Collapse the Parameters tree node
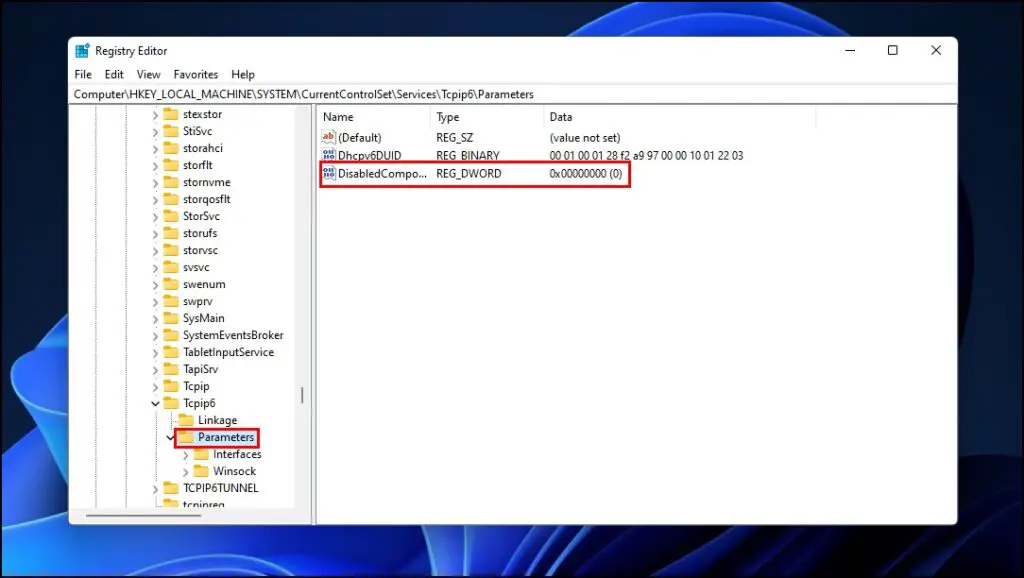This screenshot has height=578, width=1024. (170, 438)
